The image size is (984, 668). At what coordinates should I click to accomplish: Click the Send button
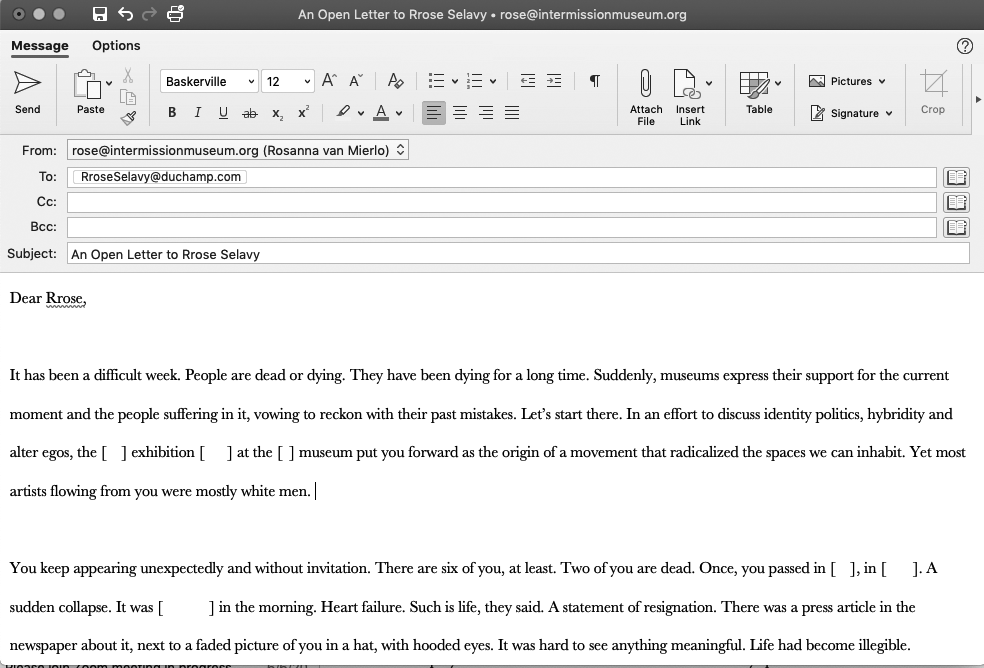click(27, 91)
